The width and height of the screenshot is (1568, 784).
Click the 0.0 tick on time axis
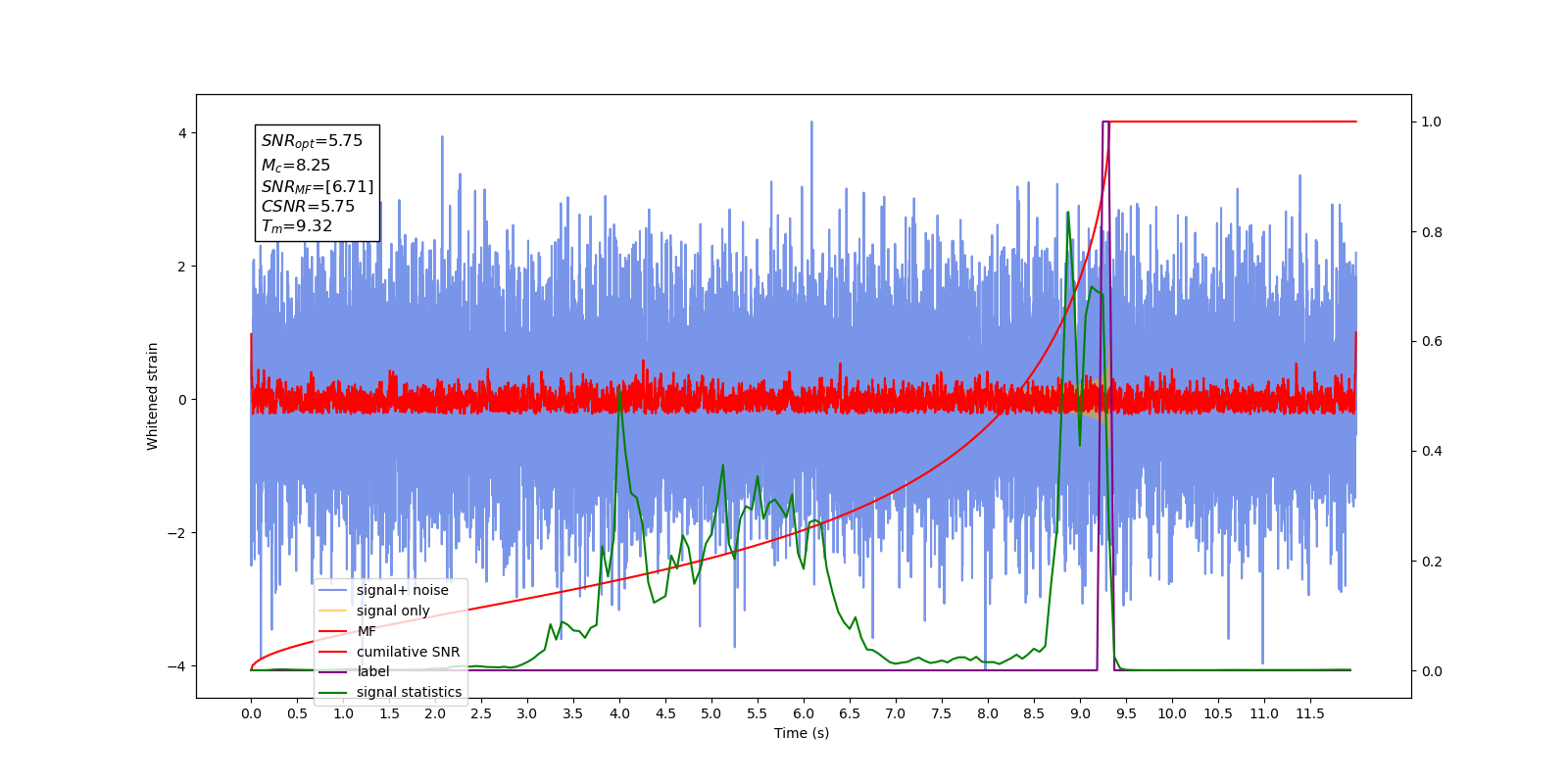click(x=251, y=713)
